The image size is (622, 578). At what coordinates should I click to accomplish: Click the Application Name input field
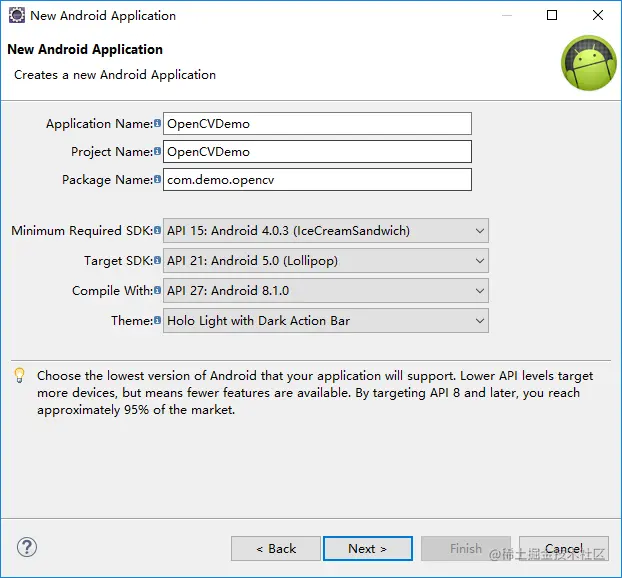pos(317,124)
